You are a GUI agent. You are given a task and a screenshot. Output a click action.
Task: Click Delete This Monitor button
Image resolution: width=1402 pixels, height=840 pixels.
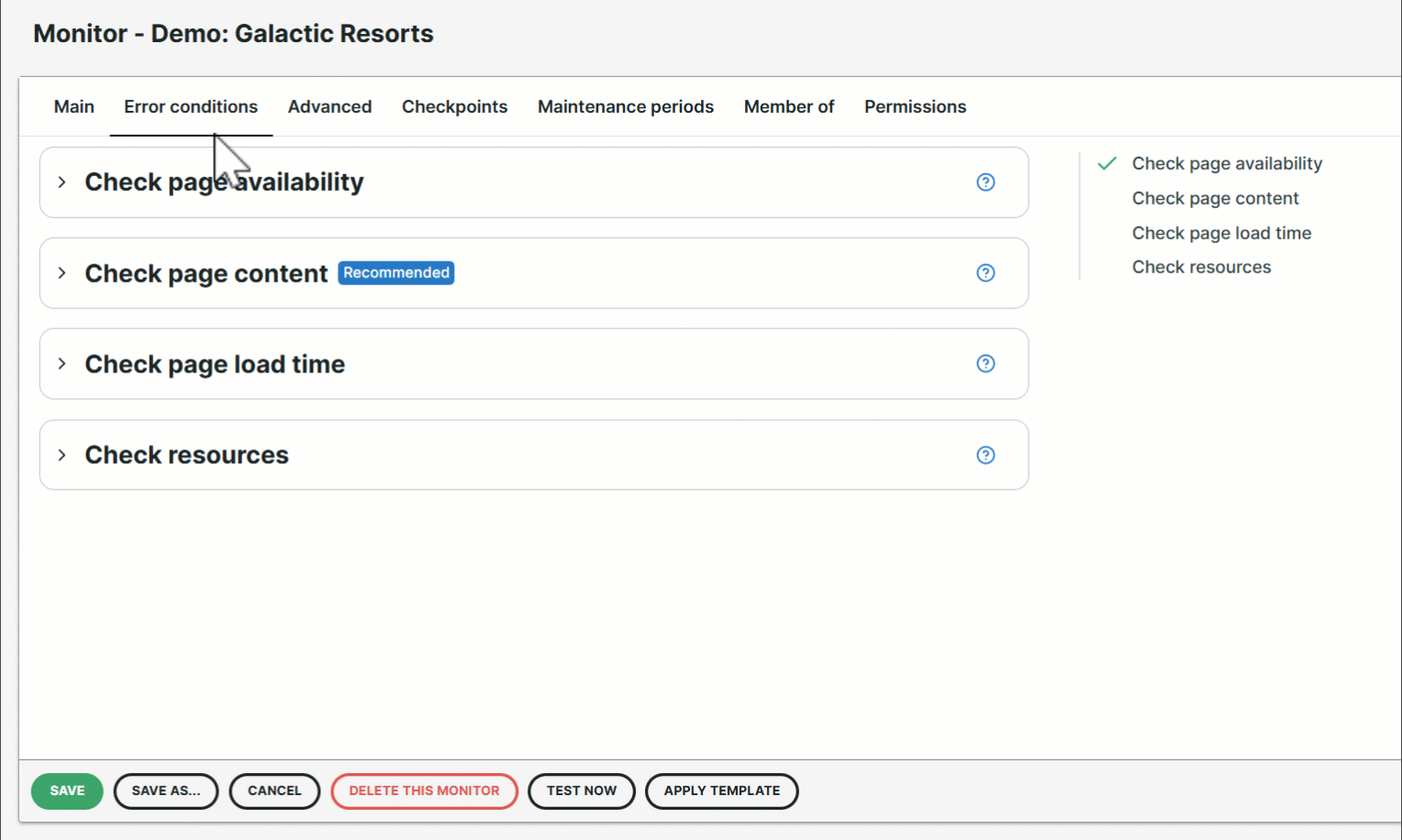424,790
